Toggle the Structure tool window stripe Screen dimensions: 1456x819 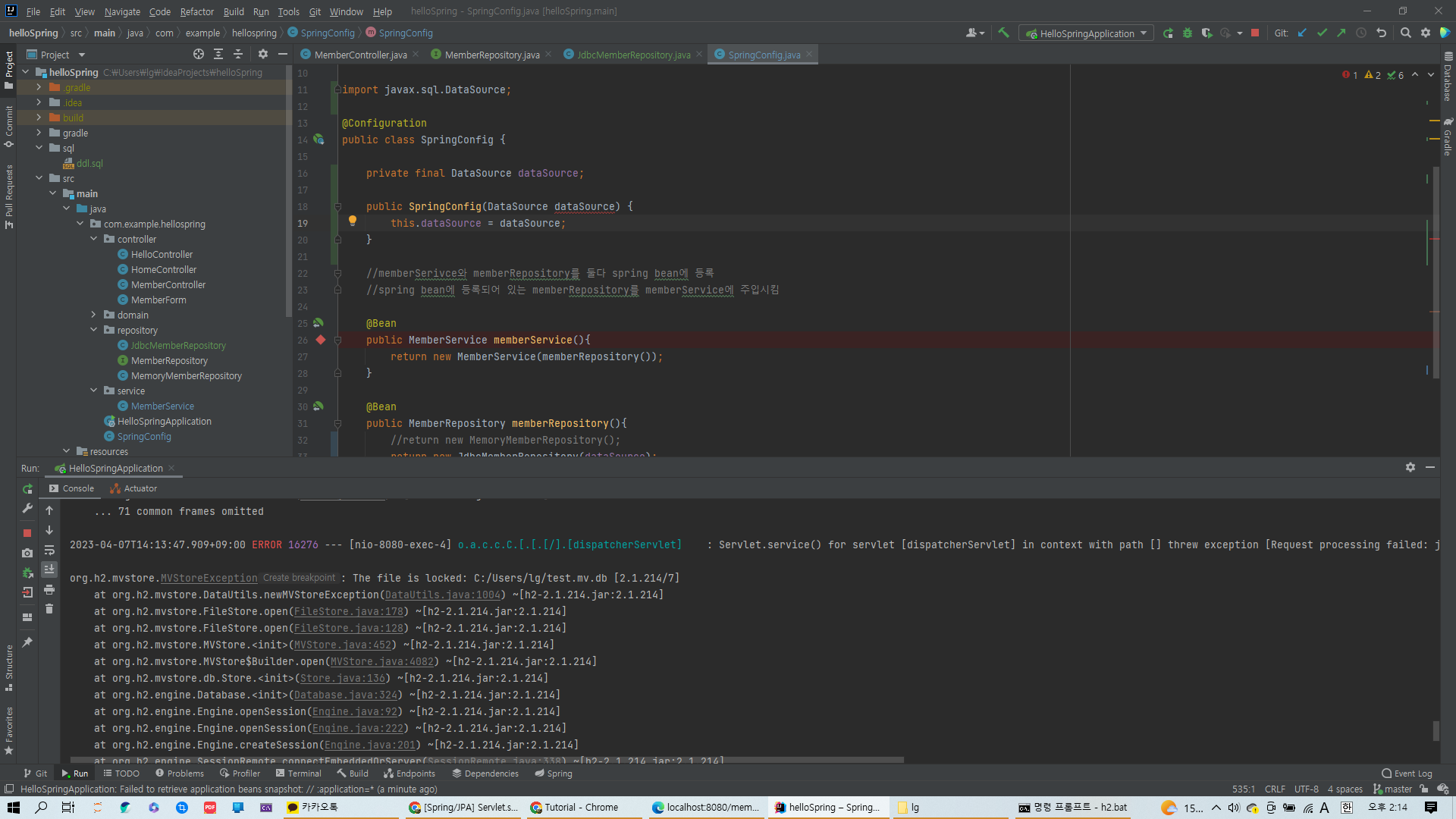tap(9, 667)
